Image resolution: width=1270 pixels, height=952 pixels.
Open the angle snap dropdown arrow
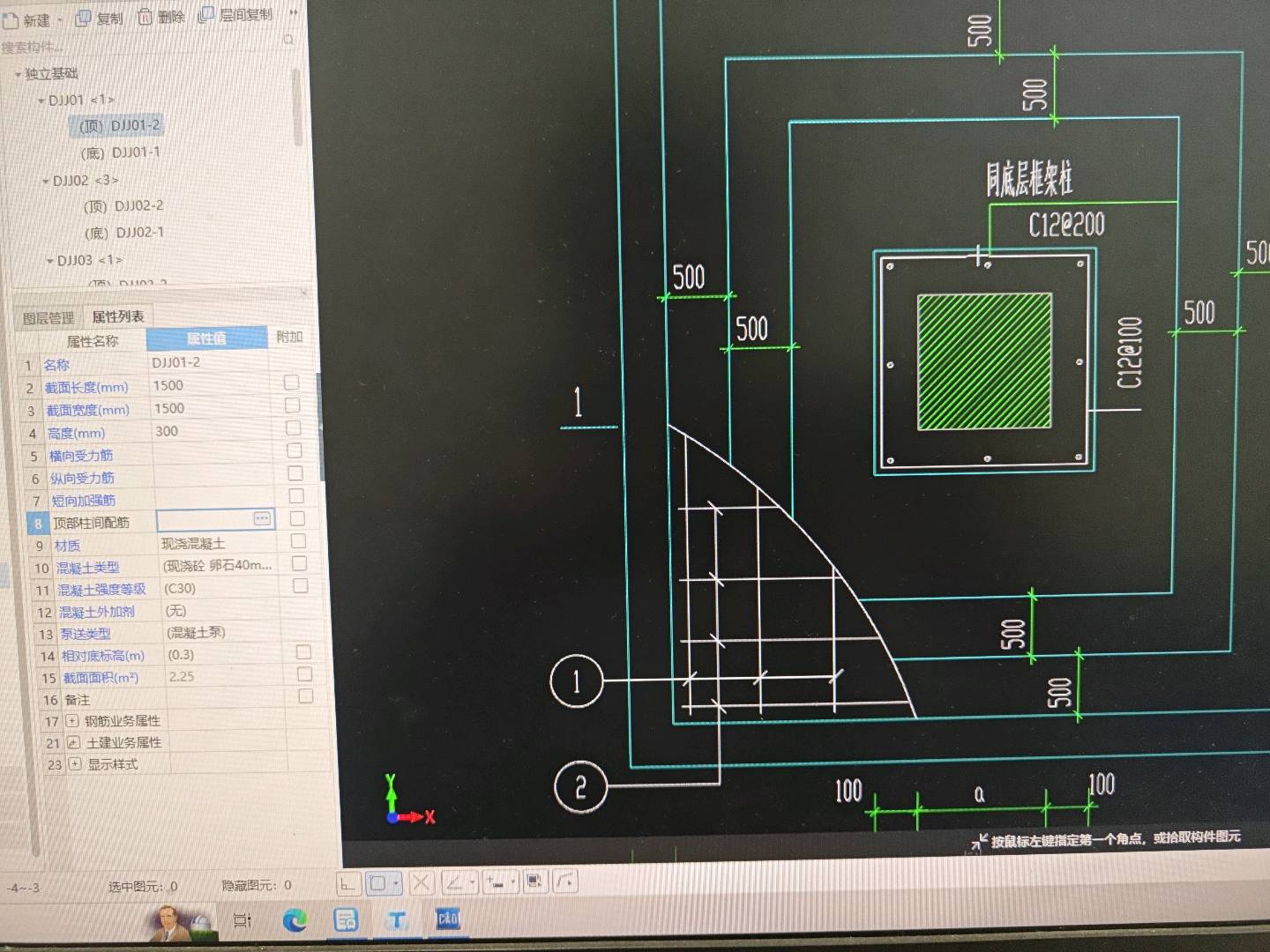coord(473,881)
